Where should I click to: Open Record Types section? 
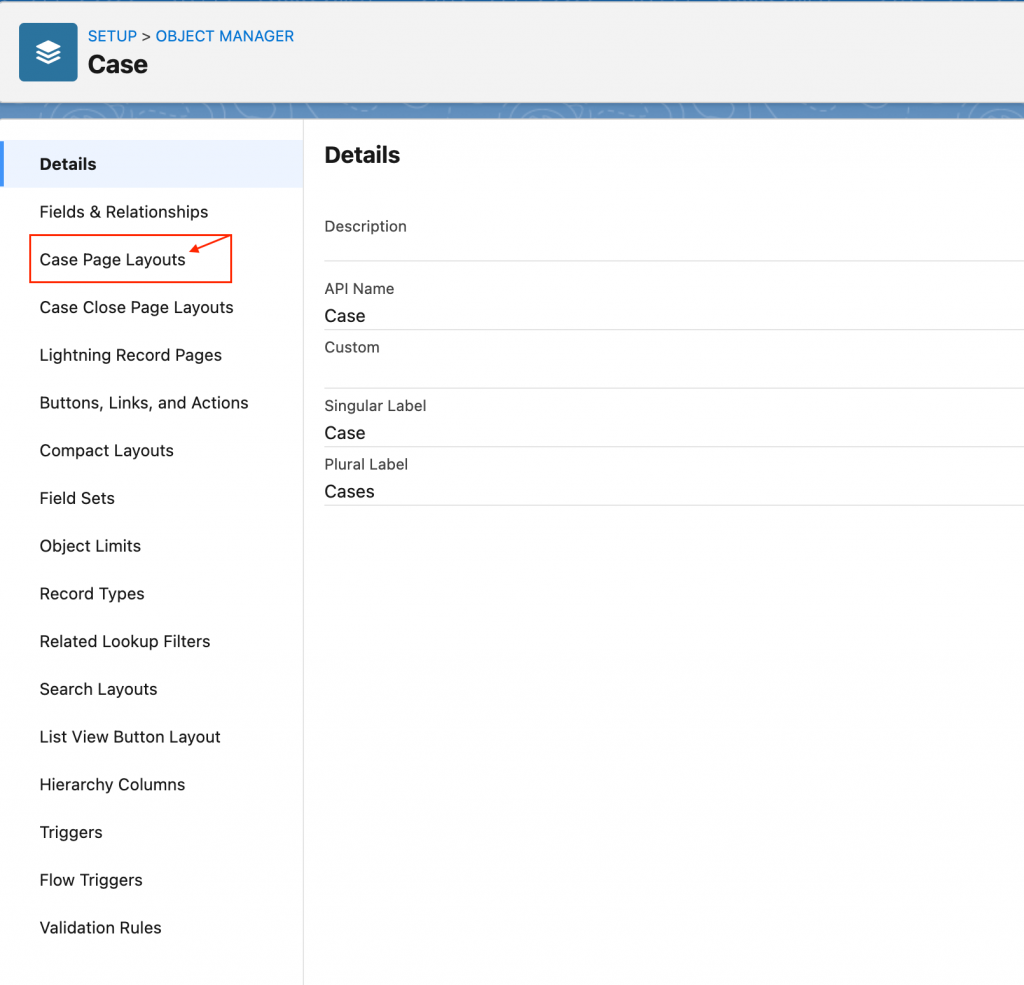click(92, 594)
